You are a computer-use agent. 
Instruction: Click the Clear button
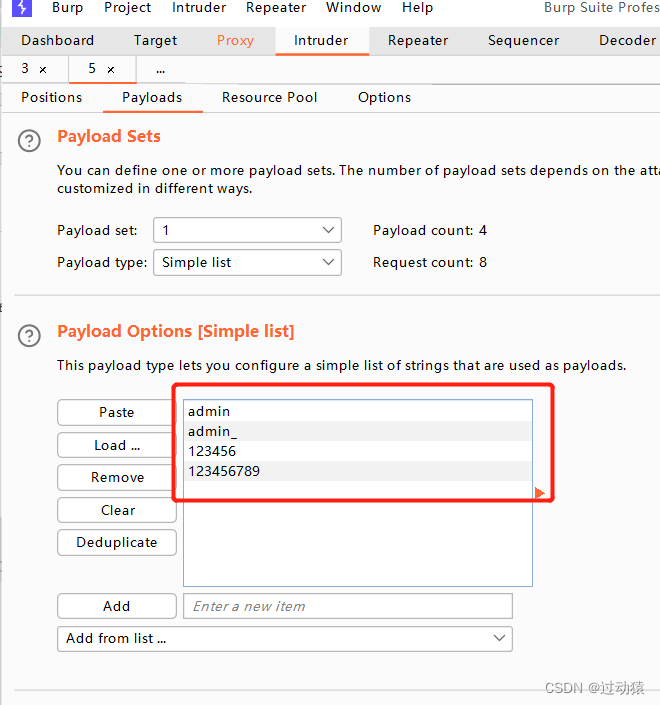117,510
